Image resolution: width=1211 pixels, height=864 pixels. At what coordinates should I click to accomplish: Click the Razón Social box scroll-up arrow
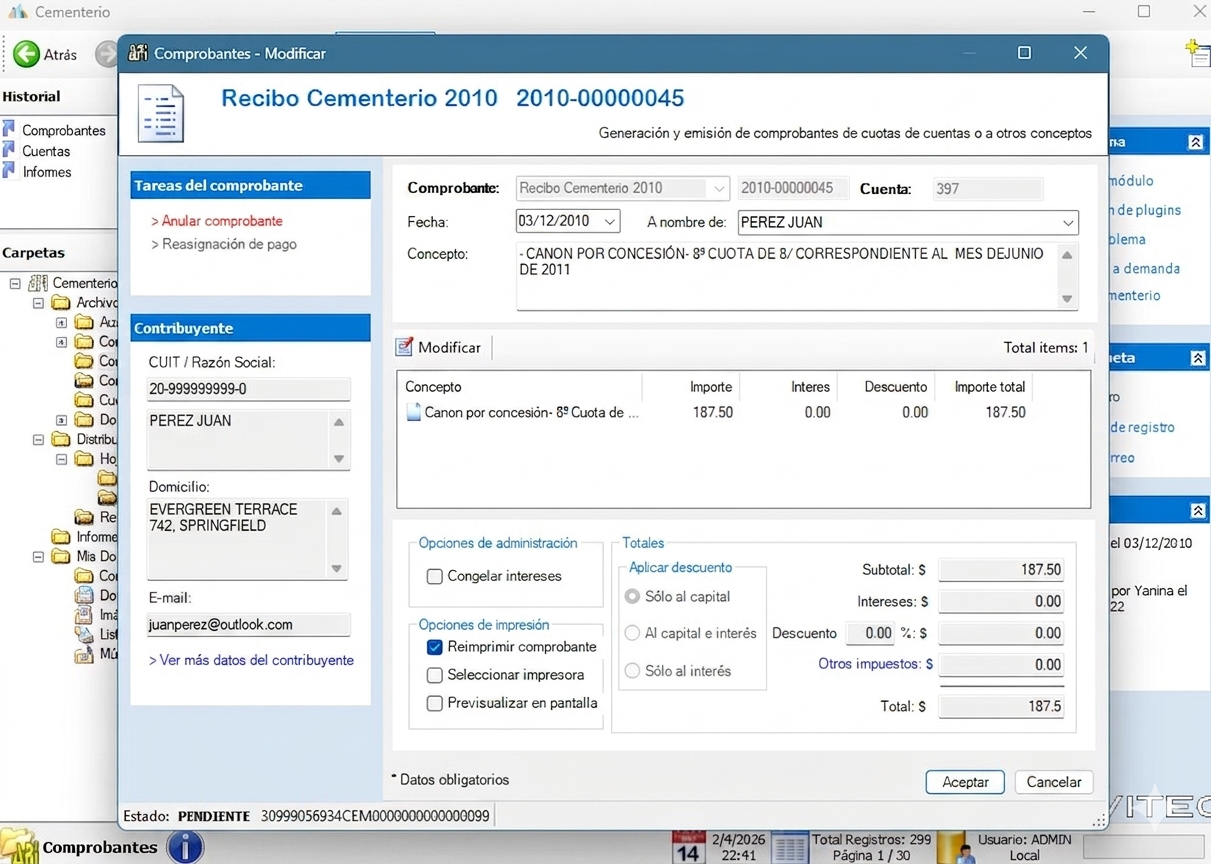pyautogui.click(x=338, y=422)
